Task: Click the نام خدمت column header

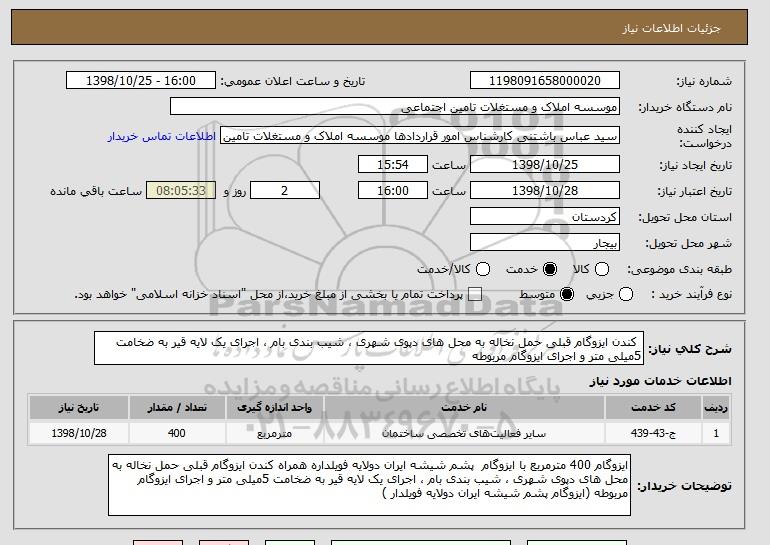Action: click(464, 408)
